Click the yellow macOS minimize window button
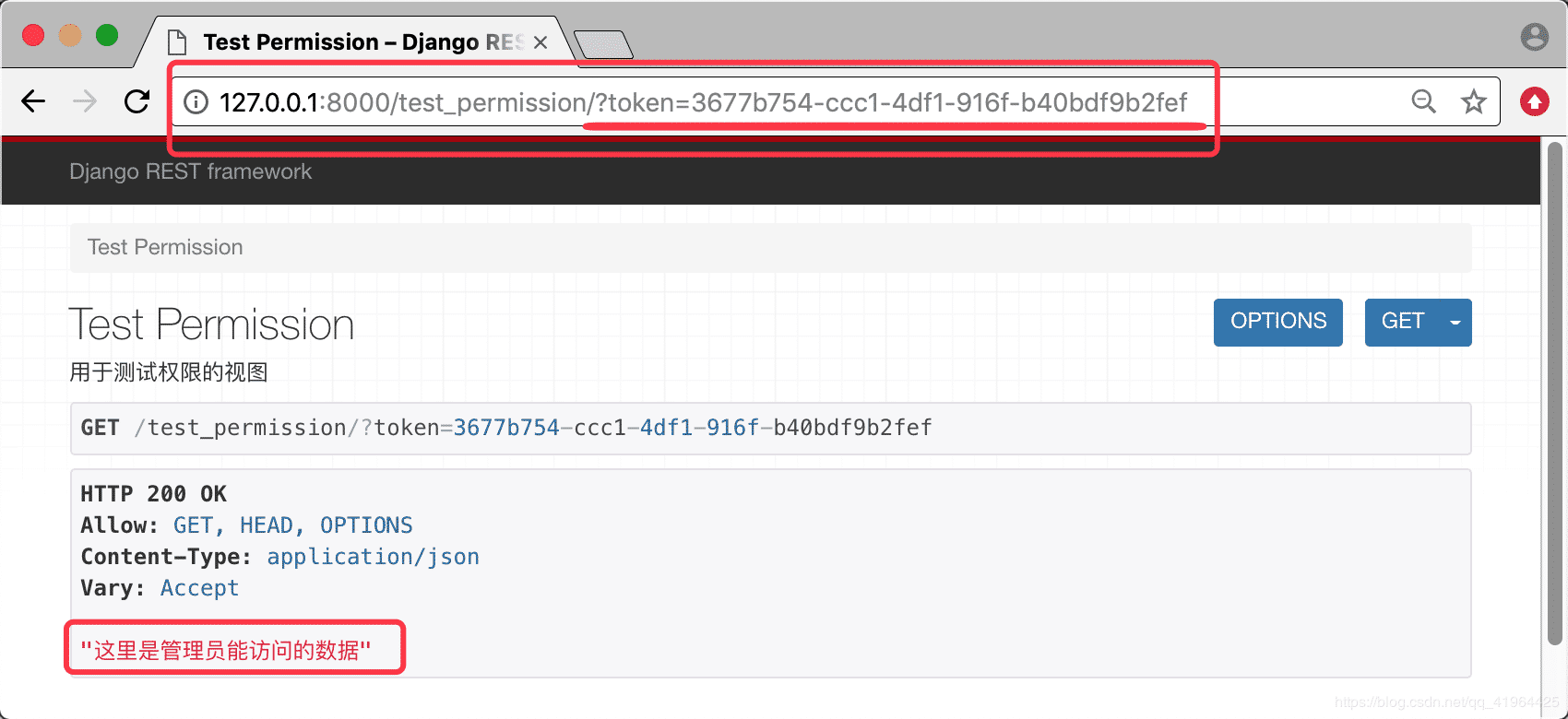Viewport: 1568px width, 719px height. (70, 35)
